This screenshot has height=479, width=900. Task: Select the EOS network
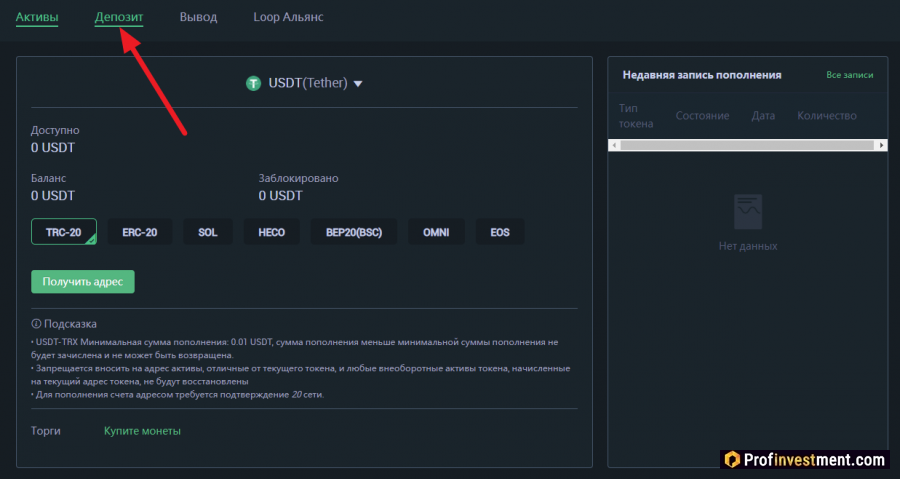tap(500, 232)
